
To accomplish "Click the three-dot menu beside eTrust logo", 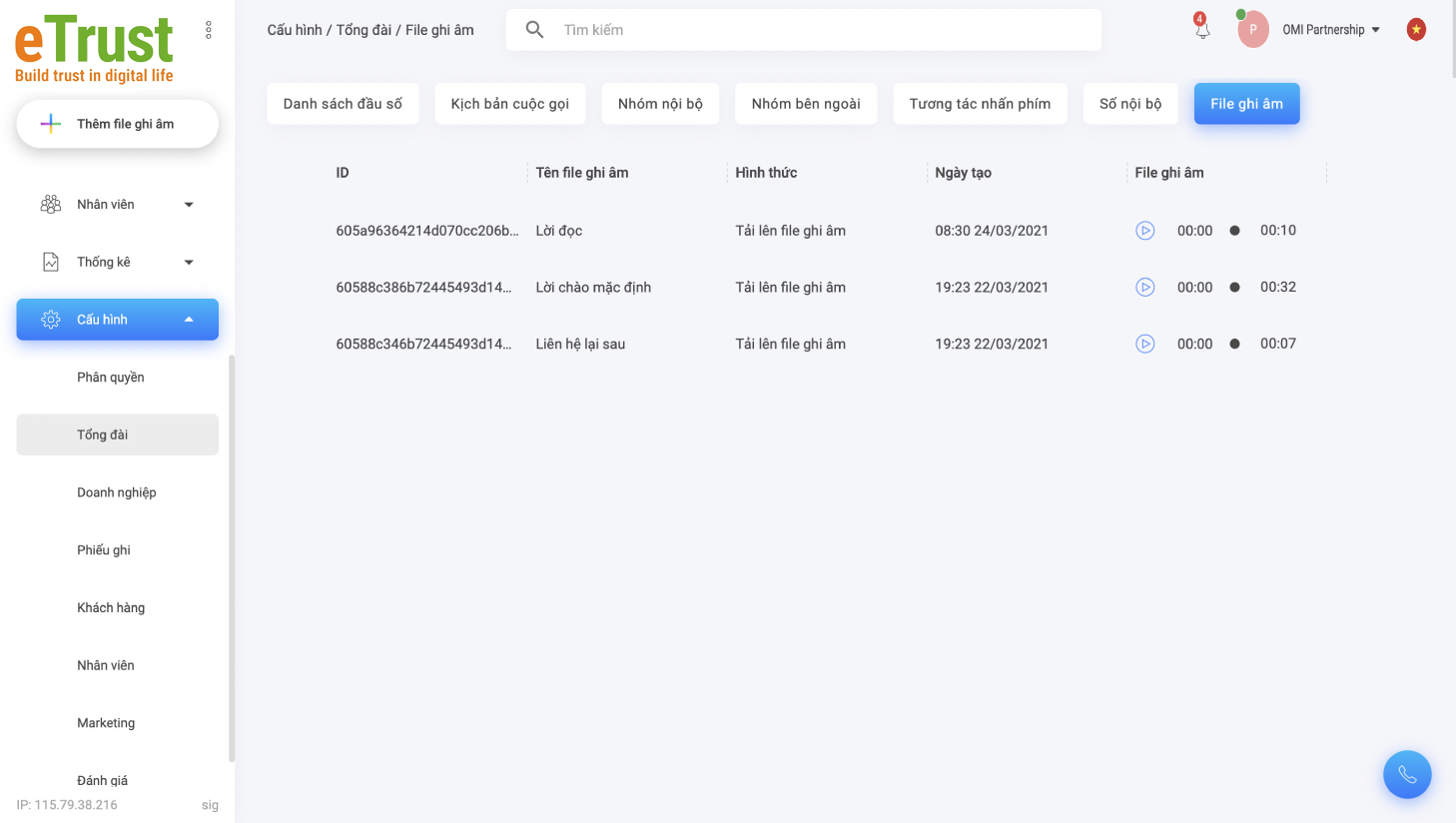I will [x=209, y=30].
